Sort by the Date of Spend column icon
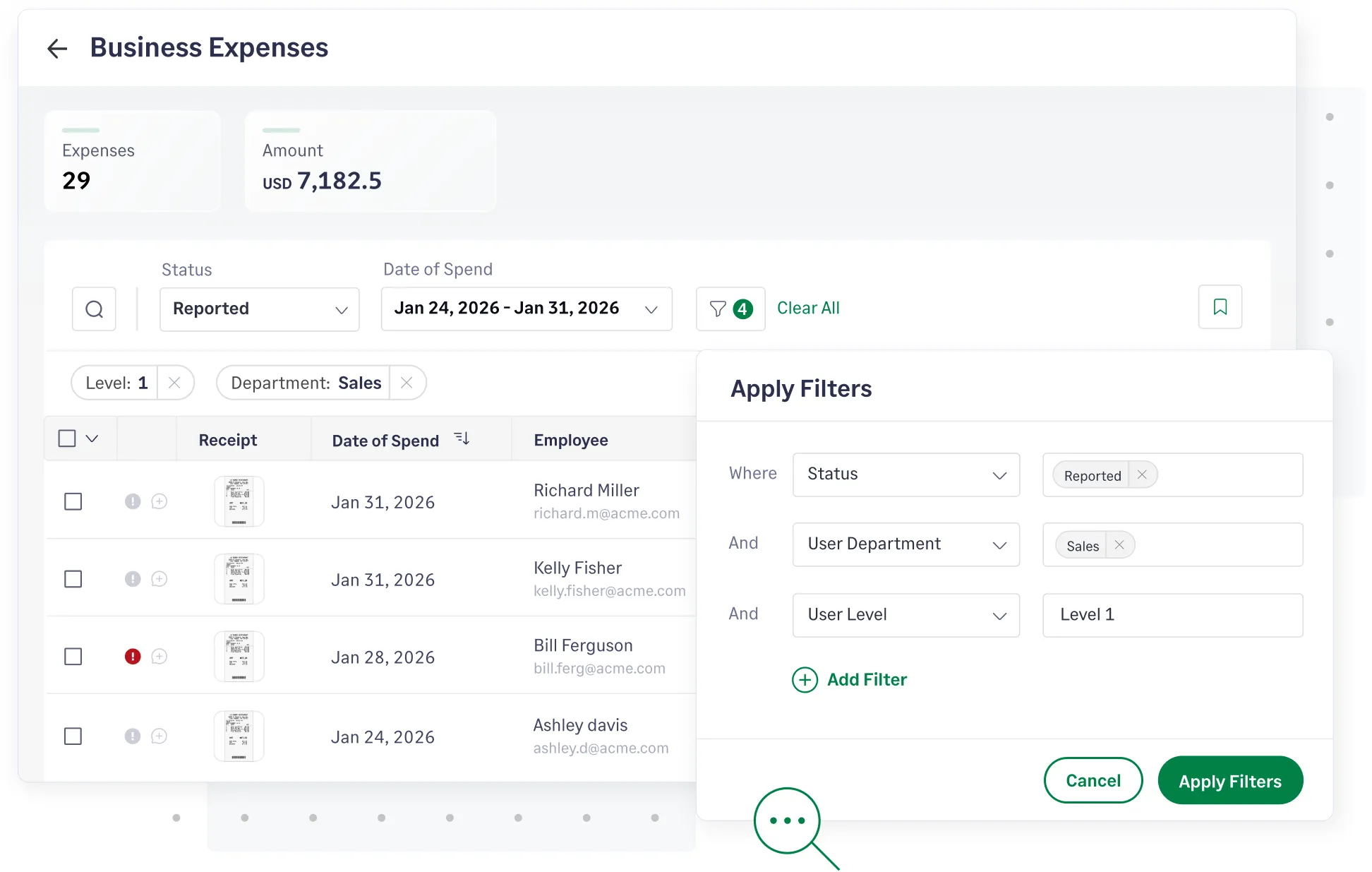This screenshot has height=872, width=1372. tap(462, 438)
